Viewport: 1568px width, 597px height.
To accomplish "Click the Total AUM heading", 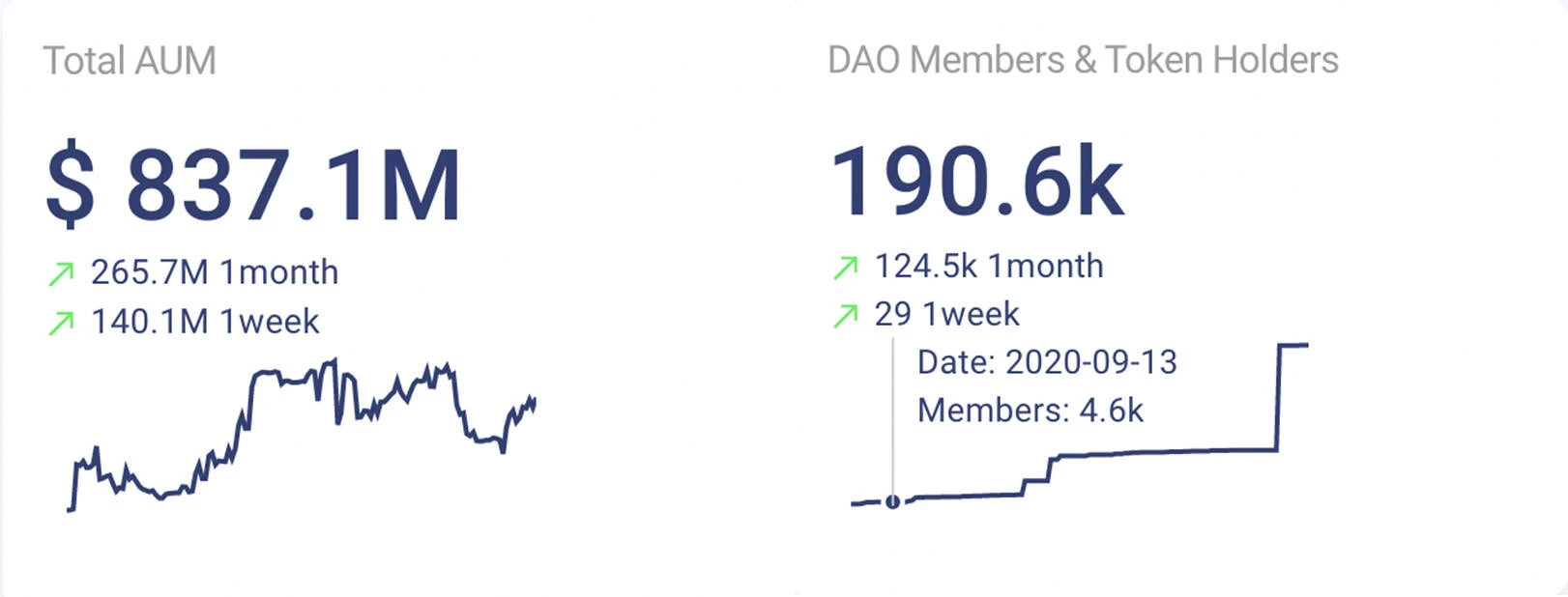I will (130, 61).
